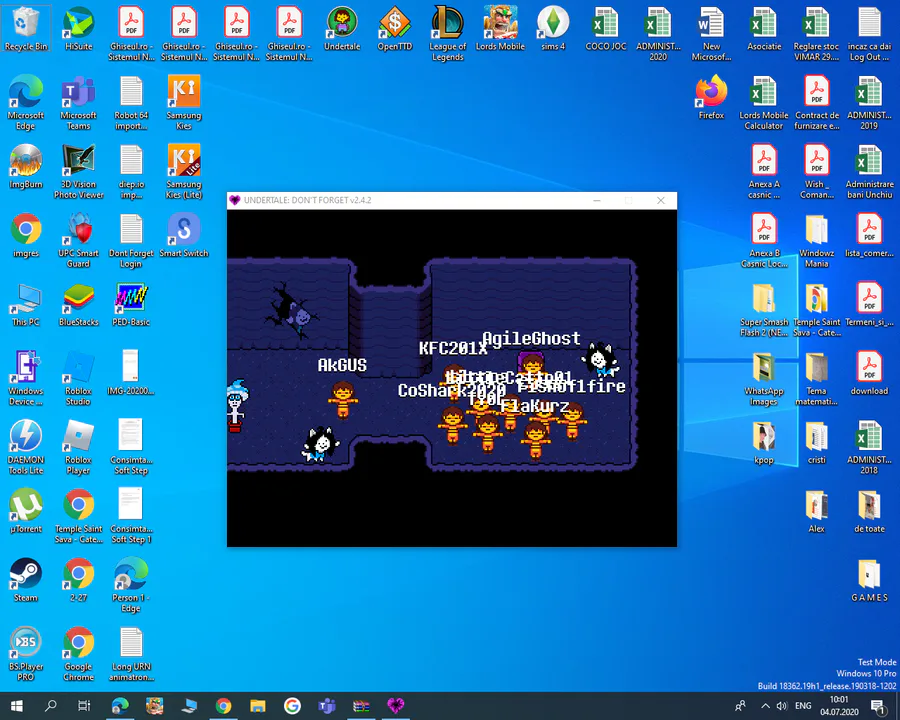900x720 pixels.
Task: Launch the Smart Switch desktop shortcut
Action: click(x=184, y=235)
